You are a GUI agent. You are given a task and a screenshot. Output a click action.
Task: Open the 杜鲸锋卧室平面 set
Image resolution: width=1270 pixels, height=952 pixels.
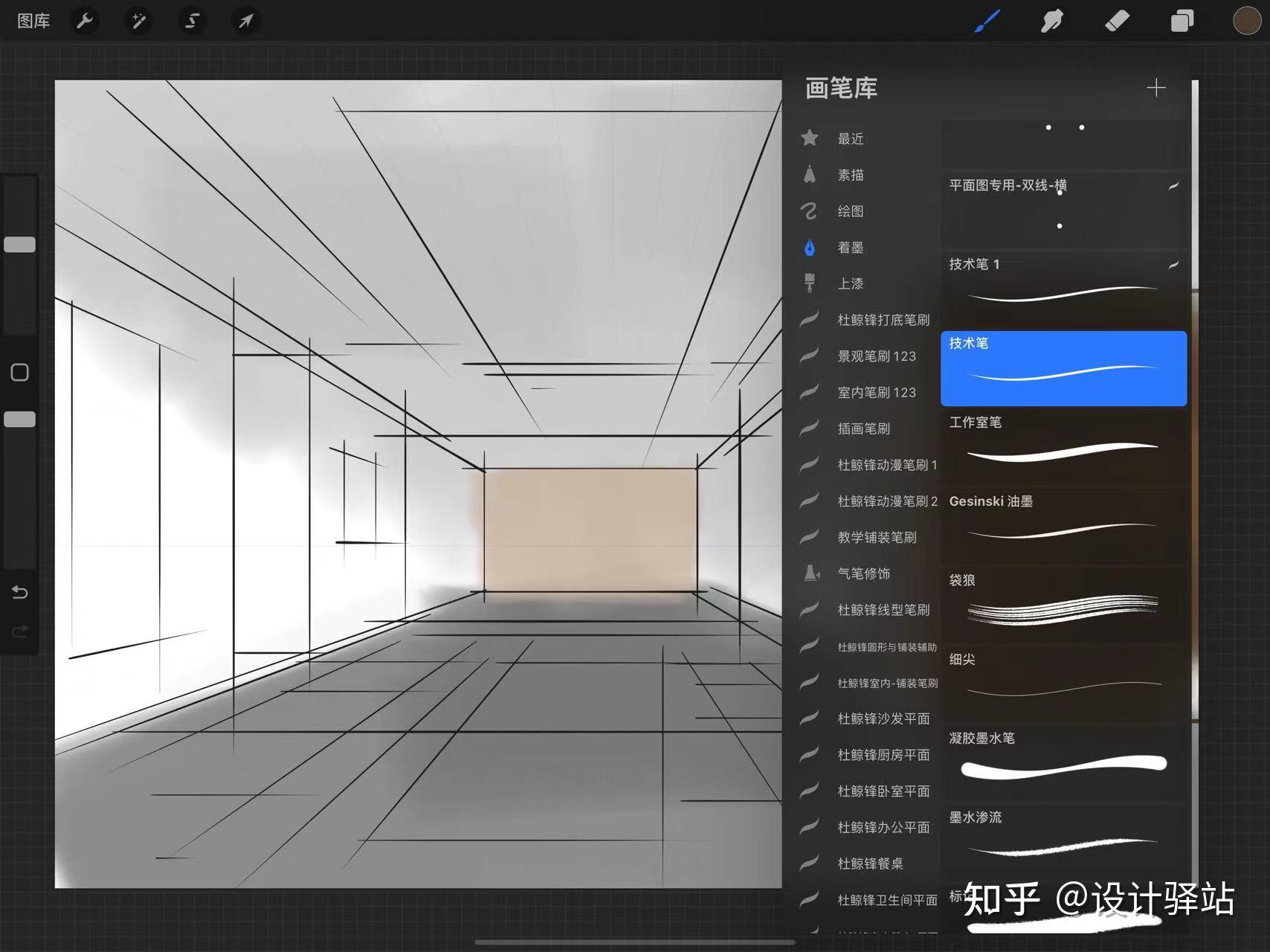[868, 791]
